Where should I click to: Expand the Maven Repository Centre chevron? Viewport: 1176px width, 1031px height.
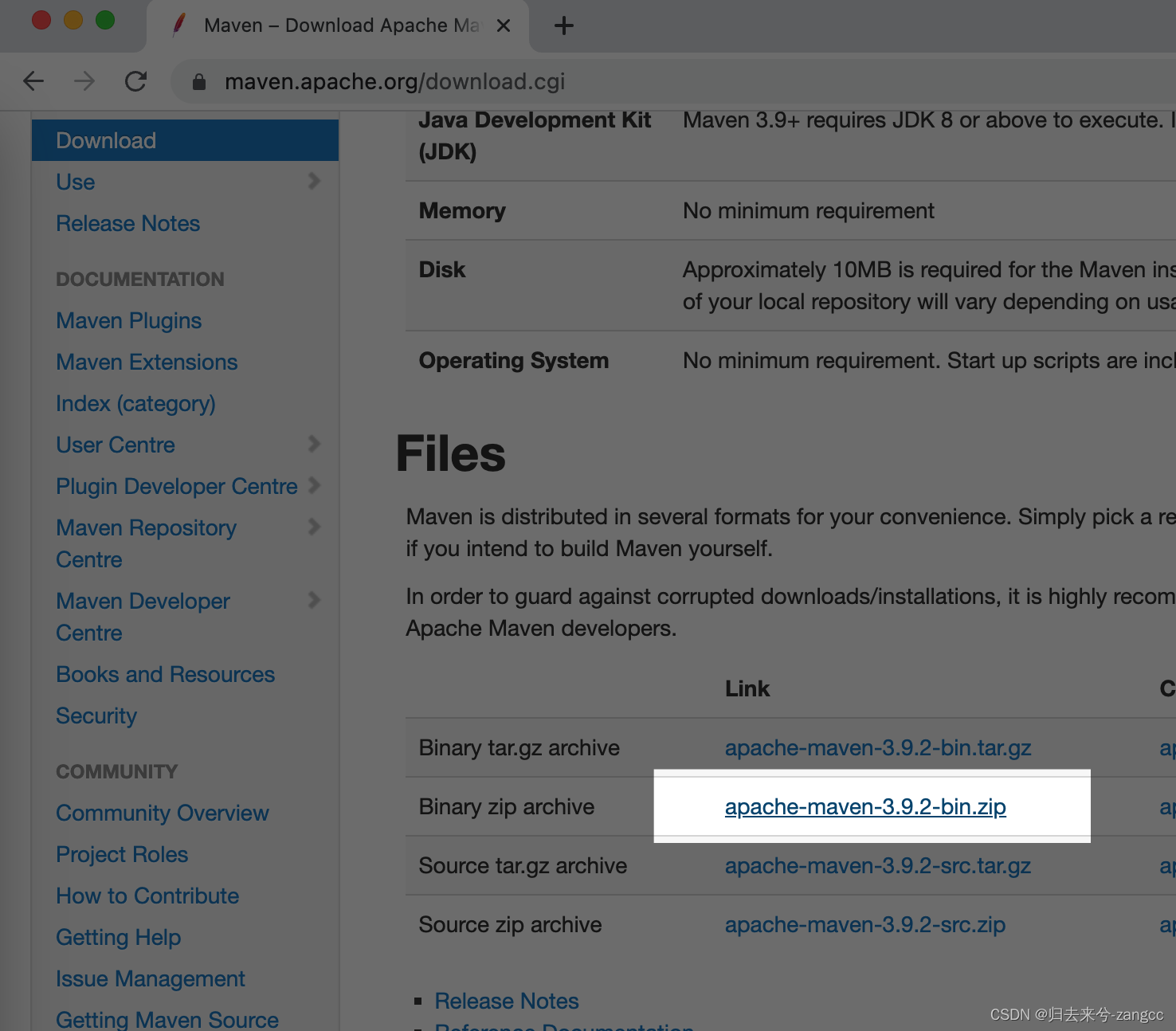tap(314, 527)
